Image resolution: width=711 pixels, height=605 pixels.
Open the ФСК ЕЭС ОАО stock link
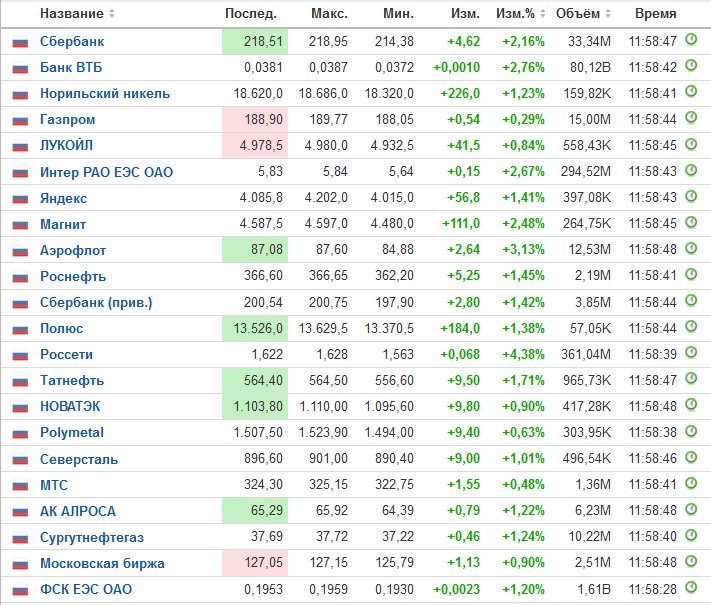(86, 589)
